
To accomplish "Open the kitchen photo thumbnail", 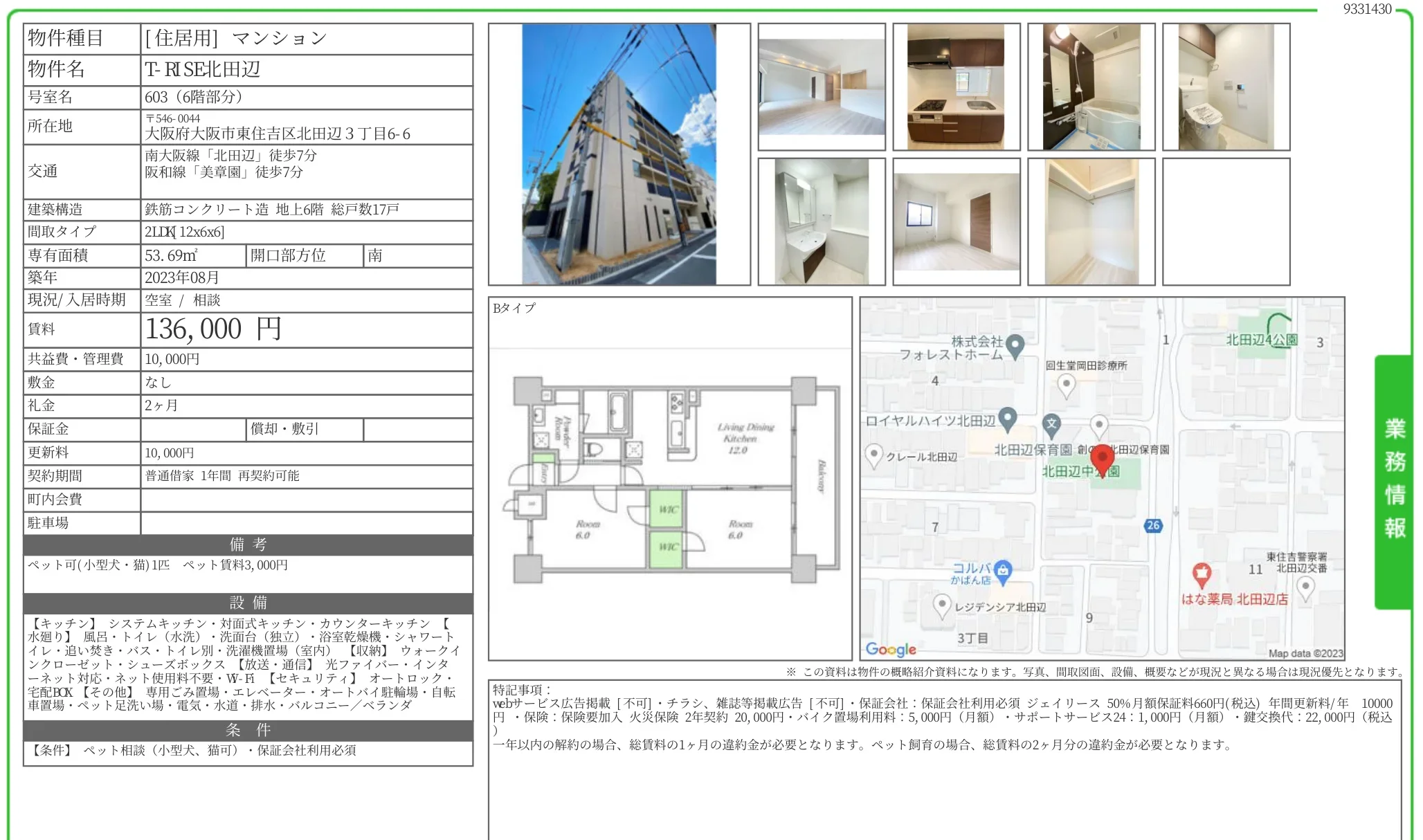I will pos(956,86).
